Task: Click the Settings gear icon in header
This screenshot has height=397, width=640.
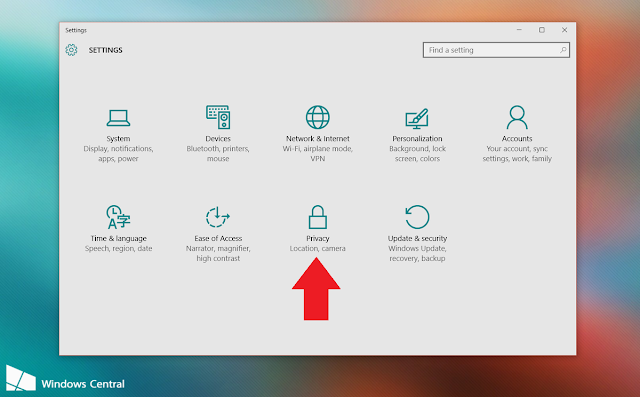Action: point(71,50)
